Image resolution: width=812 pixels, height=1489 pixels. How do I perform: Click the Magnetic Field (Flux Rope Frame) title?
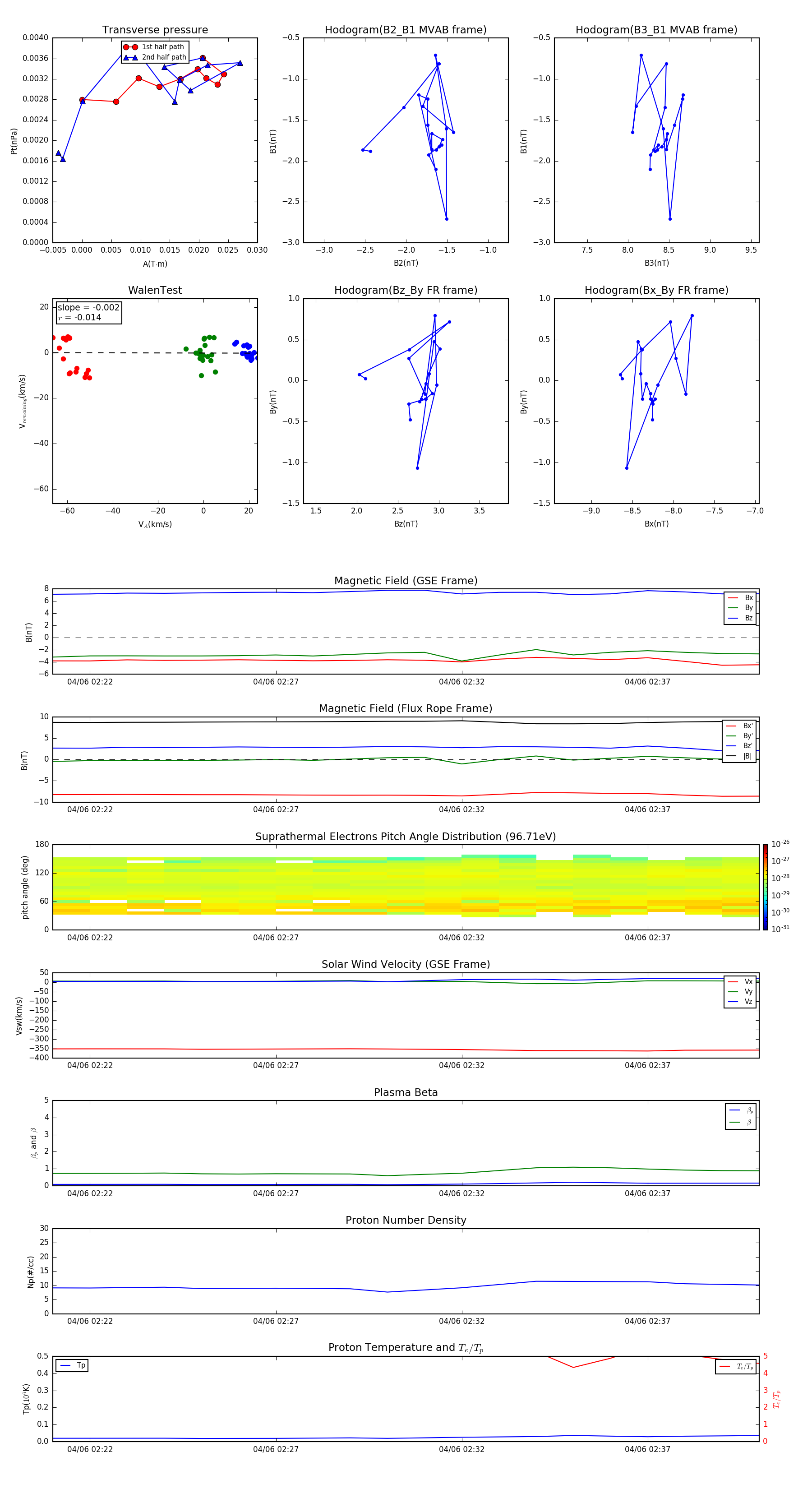[405, 709]
